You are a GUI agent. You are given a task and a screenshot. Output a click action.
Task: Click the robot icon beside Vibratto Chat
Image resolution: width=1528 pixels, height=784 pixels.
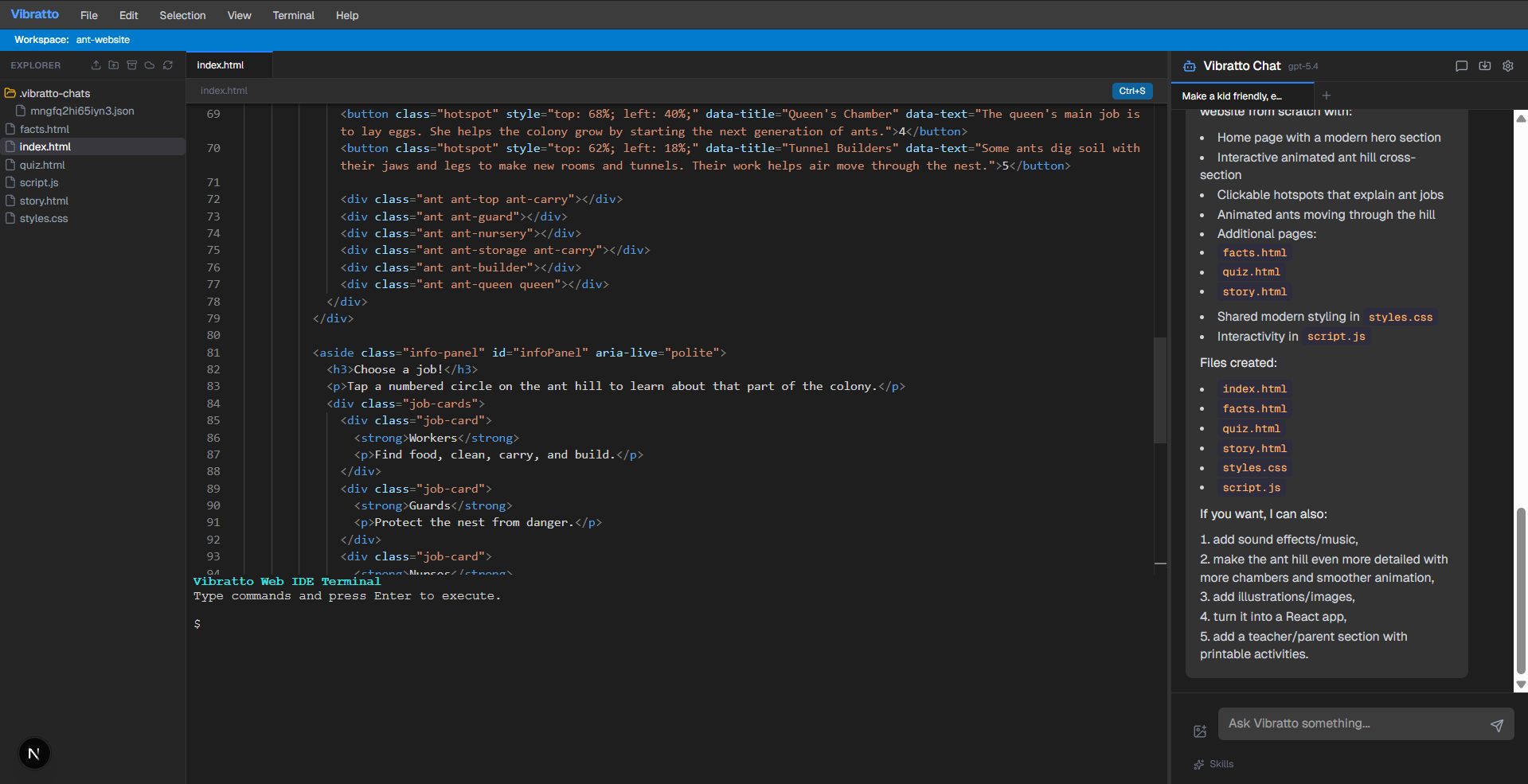point(1190,66)
